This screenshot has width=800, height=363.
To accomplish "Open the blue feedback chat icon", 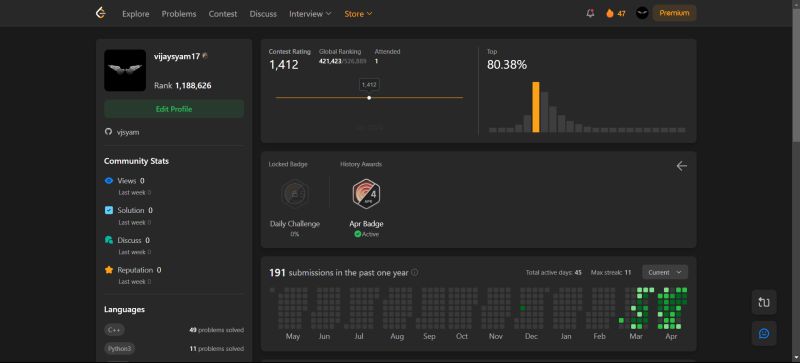I will pyautogui.click(x=764, y=333).
